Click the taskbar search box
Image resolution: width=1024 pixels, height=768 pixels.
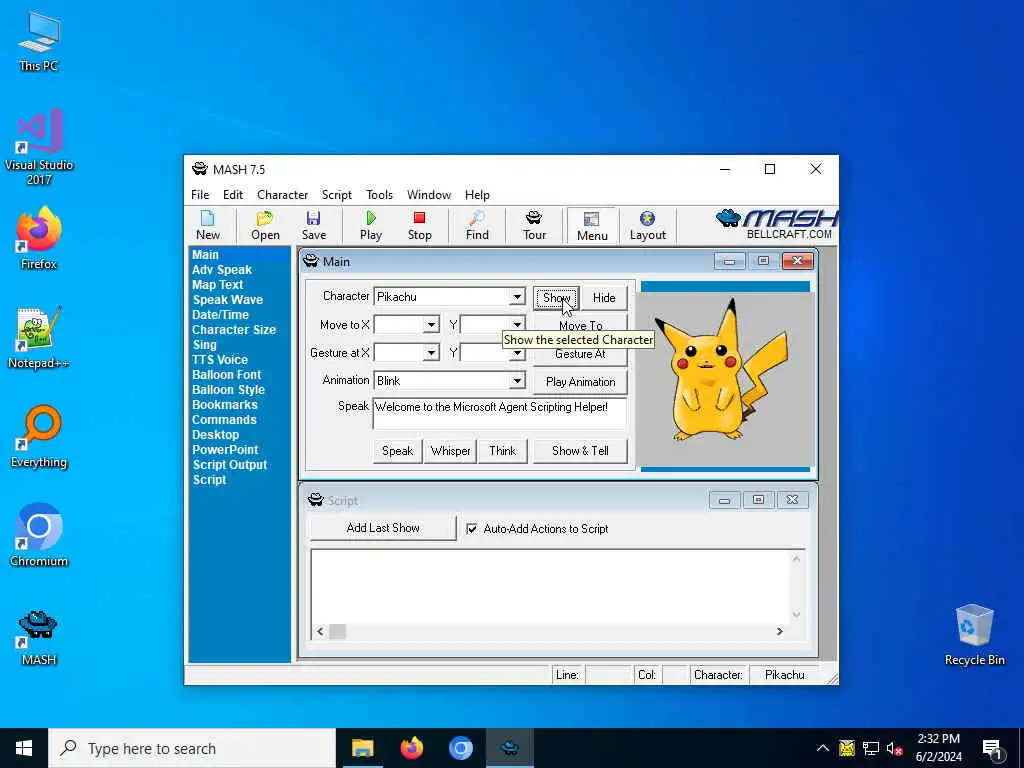click(192, 748)
